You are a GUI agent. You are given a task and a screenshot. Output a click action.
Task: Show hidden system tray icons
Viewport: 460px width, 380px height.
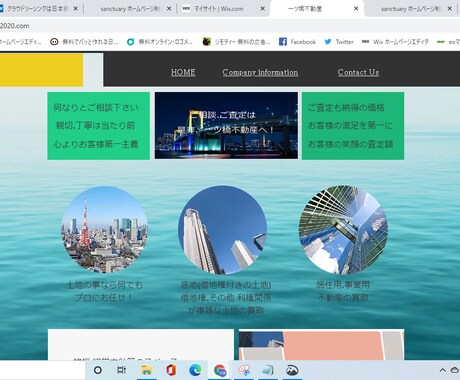[x=443, y=370]
